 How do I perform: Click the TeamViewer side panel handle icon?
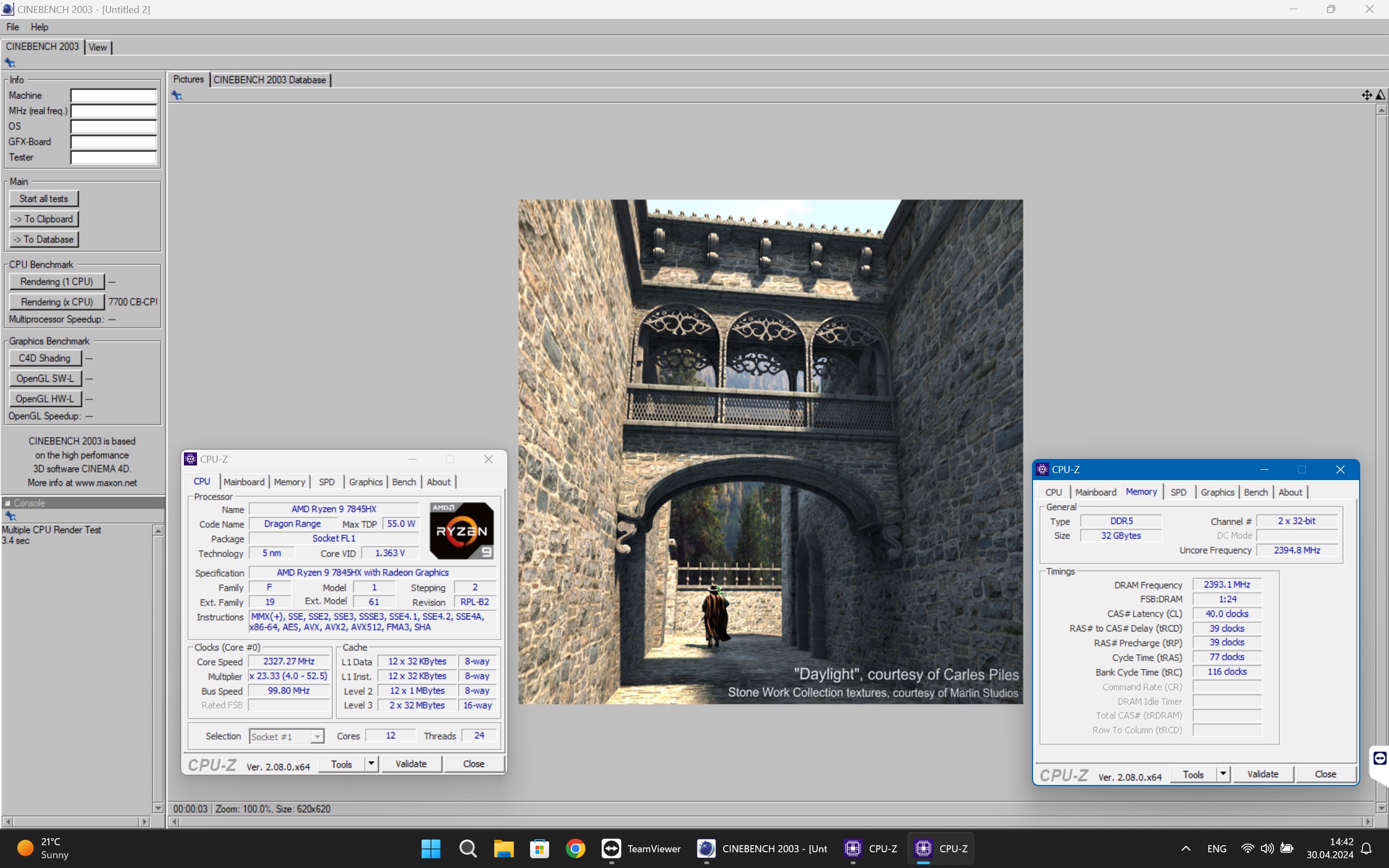[x=1380, y=758]
